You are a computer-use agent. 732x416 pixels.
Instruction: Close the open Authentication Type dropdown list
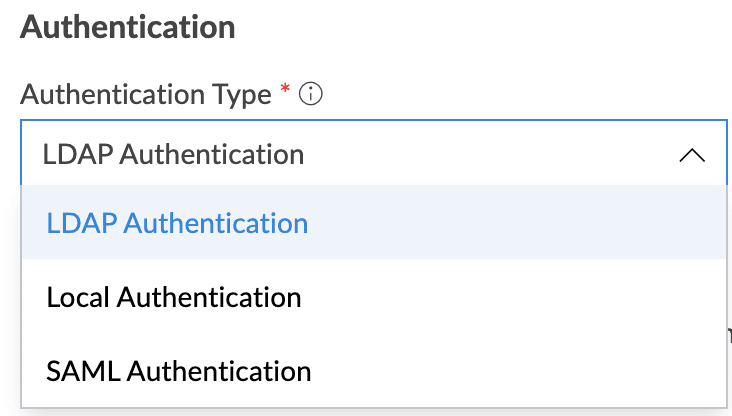tap(692, 155)
